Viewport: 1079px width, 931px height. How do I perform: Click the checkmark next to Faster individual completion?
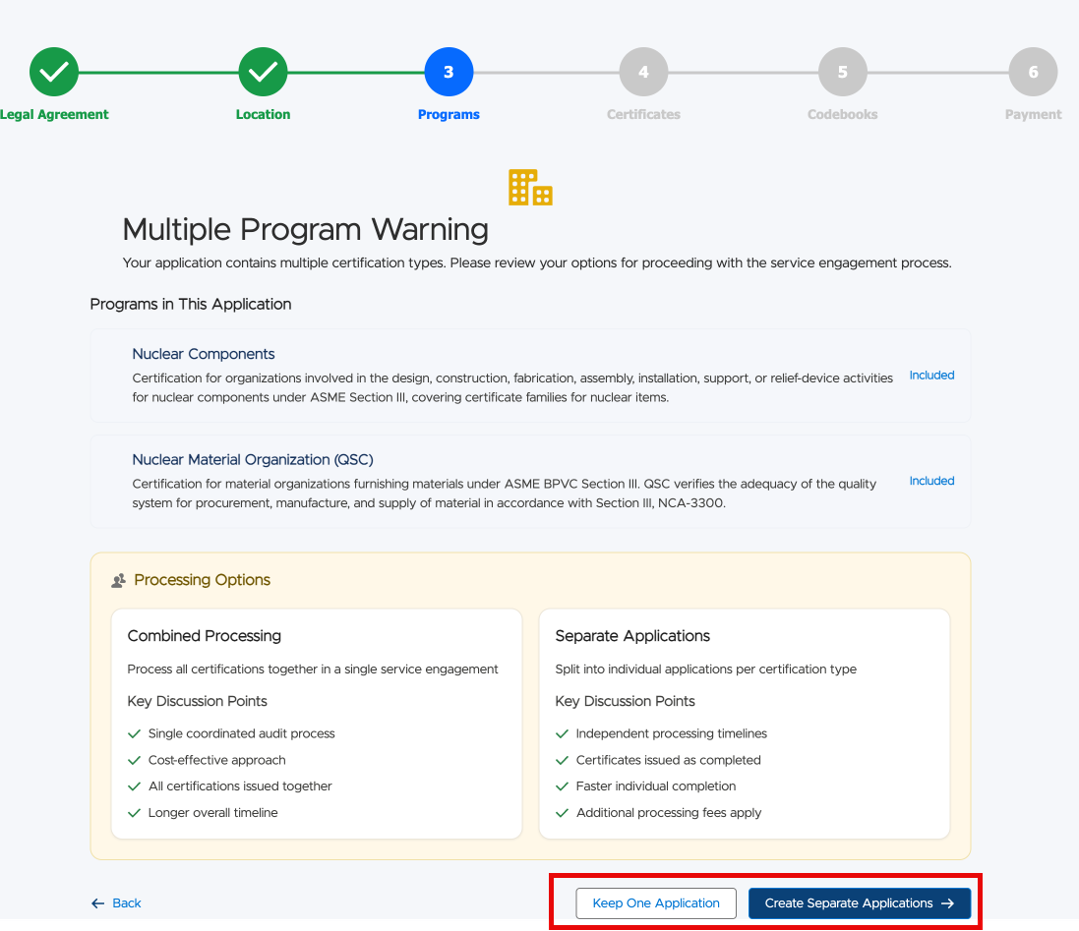click(562, 786)
